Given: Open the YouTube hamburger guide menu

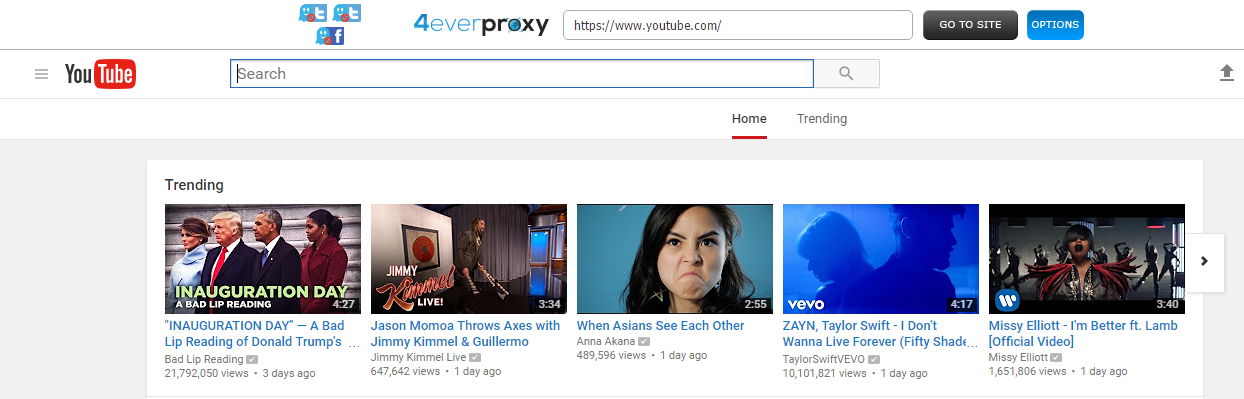Looking at the screenshot, I should (41, 74).
